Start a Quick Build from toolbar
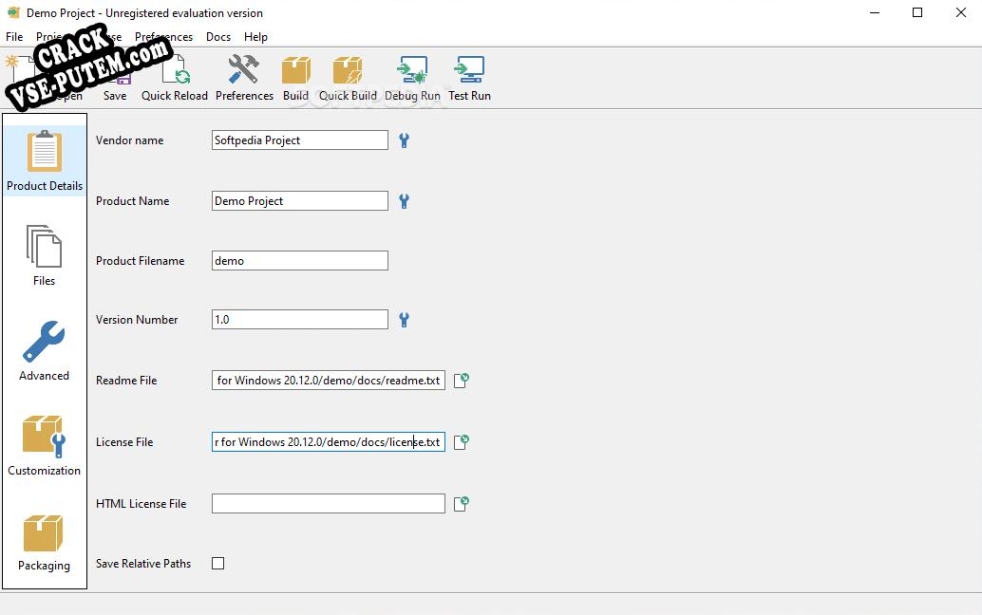The width and height of the screenshot is (982, 615). (348, 79)
